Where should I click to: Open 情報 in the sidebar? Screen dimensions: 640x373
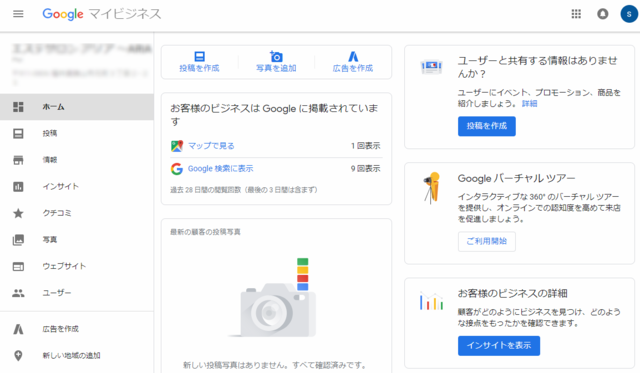coord(77,160)
